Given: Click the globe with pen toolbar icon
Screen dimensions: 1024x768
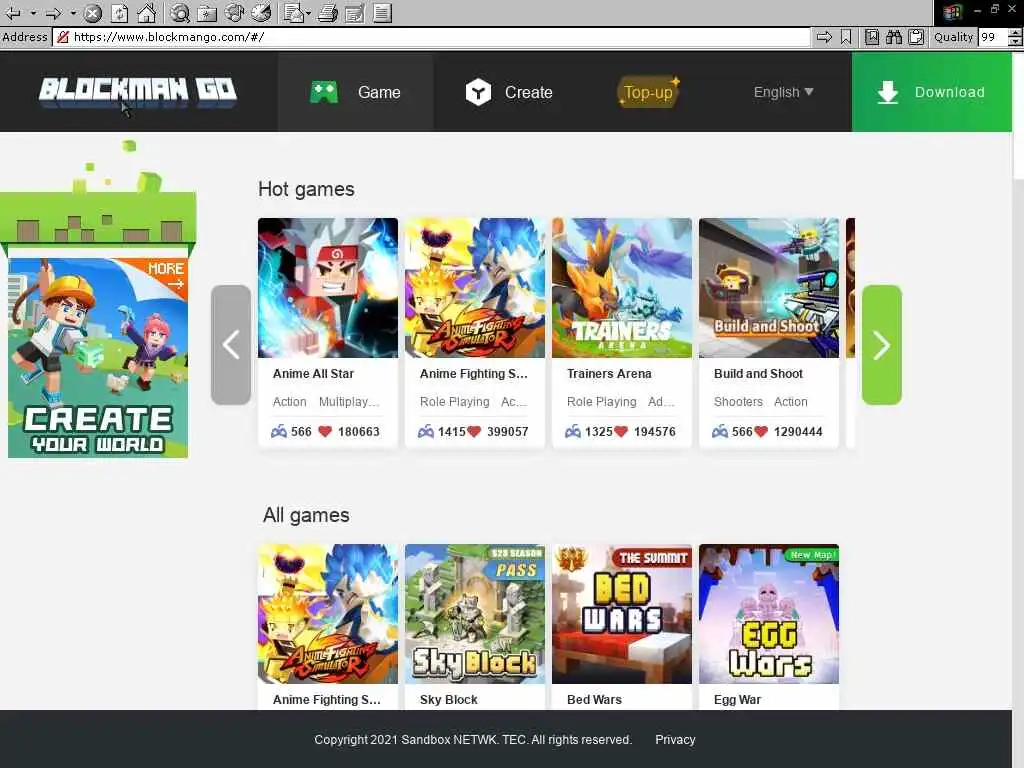Looking at the screenshot, I should click(x=261, y=12).
